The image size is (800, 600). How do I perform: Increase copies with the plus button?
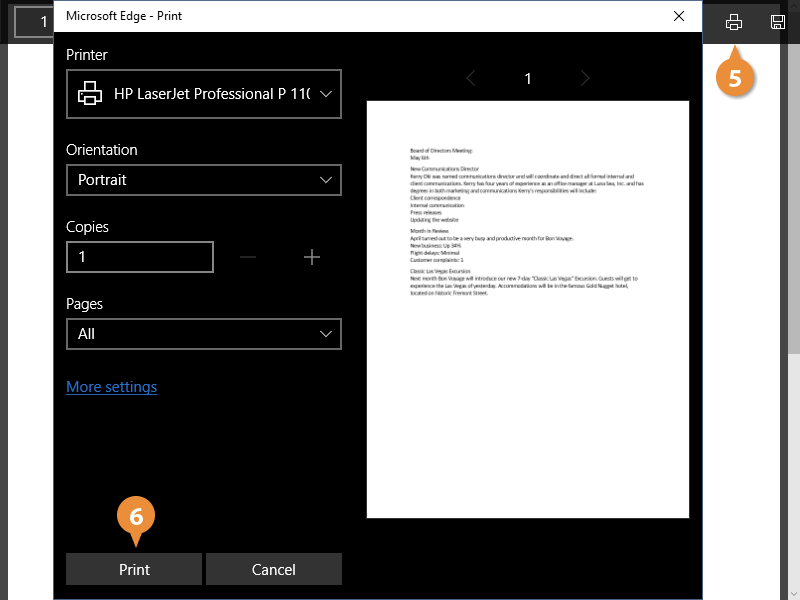pos(311,258)
